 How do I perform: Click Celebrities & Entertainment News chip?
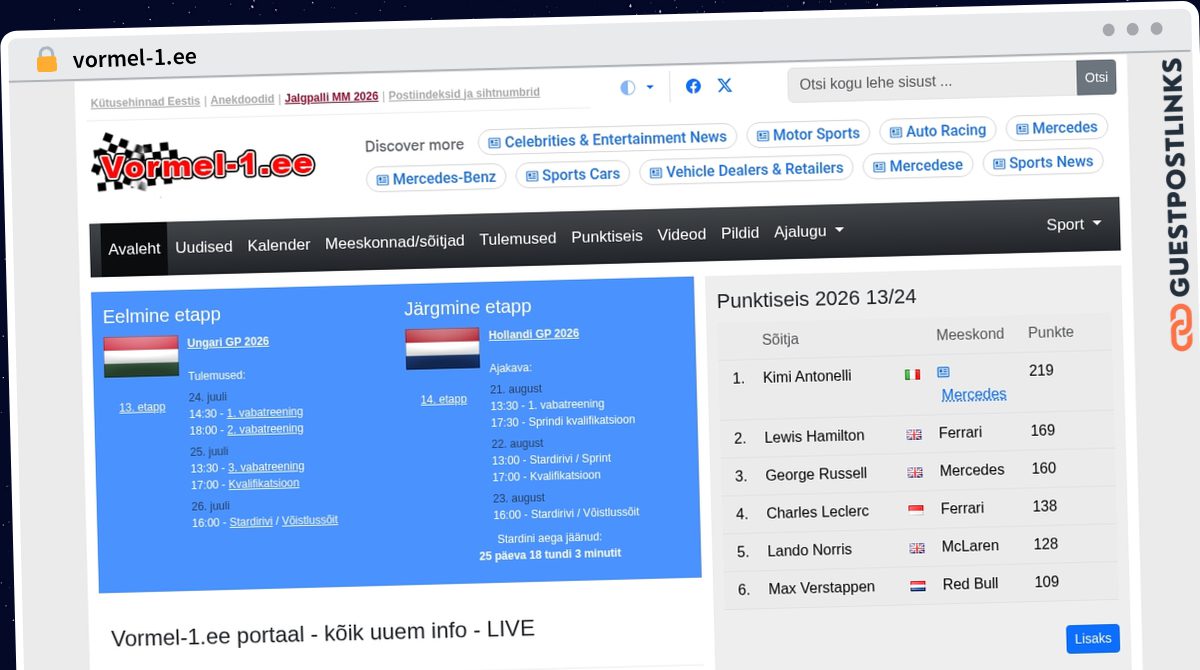[x=607, y=139]
